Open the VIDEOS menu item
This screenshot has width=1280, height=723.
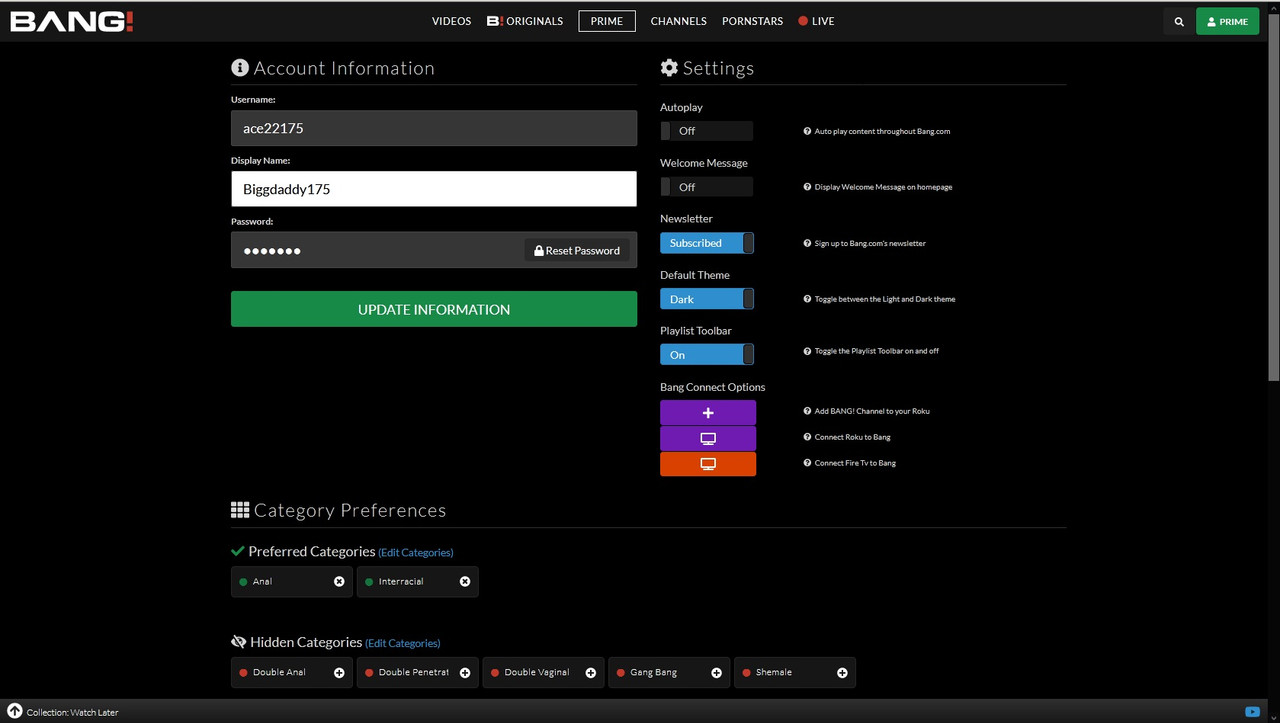click(x=451, y=21)
